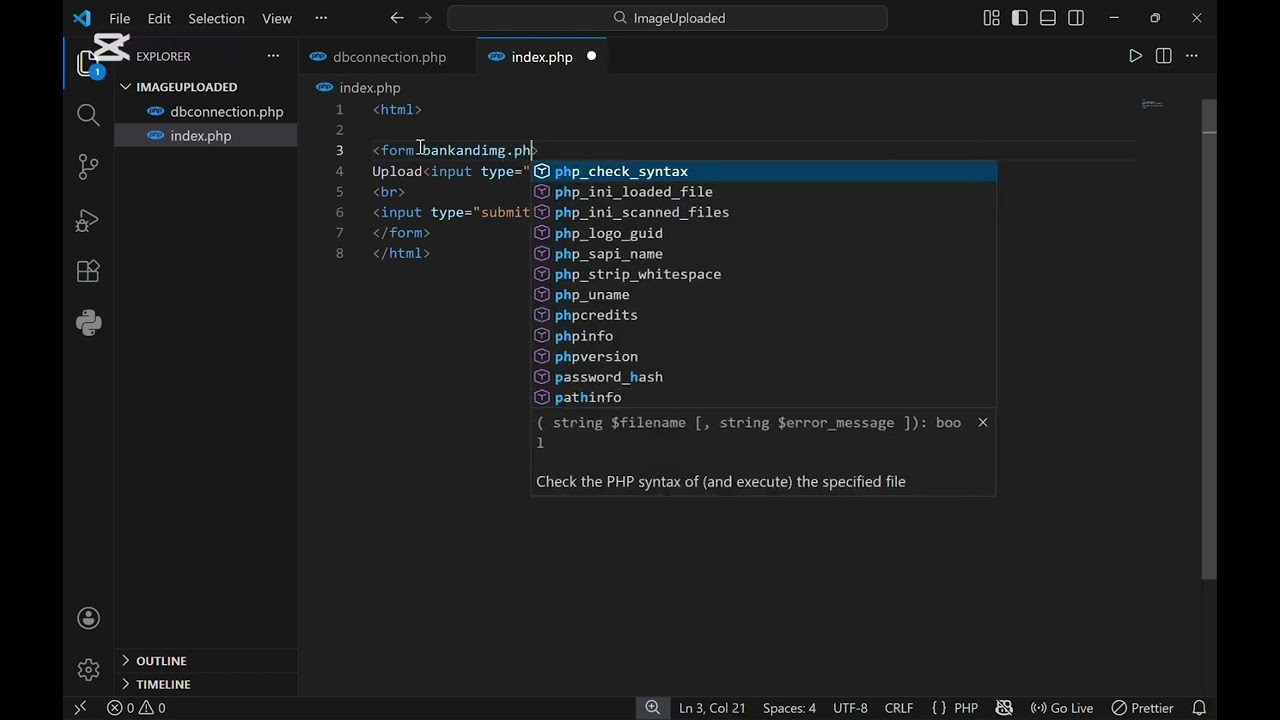Choose php_ini_loaded_file suggestion

coord(764,192)
